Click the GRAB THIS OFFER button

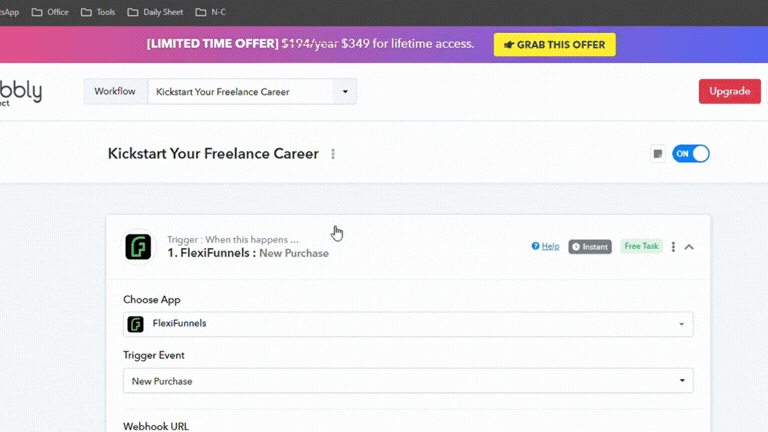click(x=554, y=45)
